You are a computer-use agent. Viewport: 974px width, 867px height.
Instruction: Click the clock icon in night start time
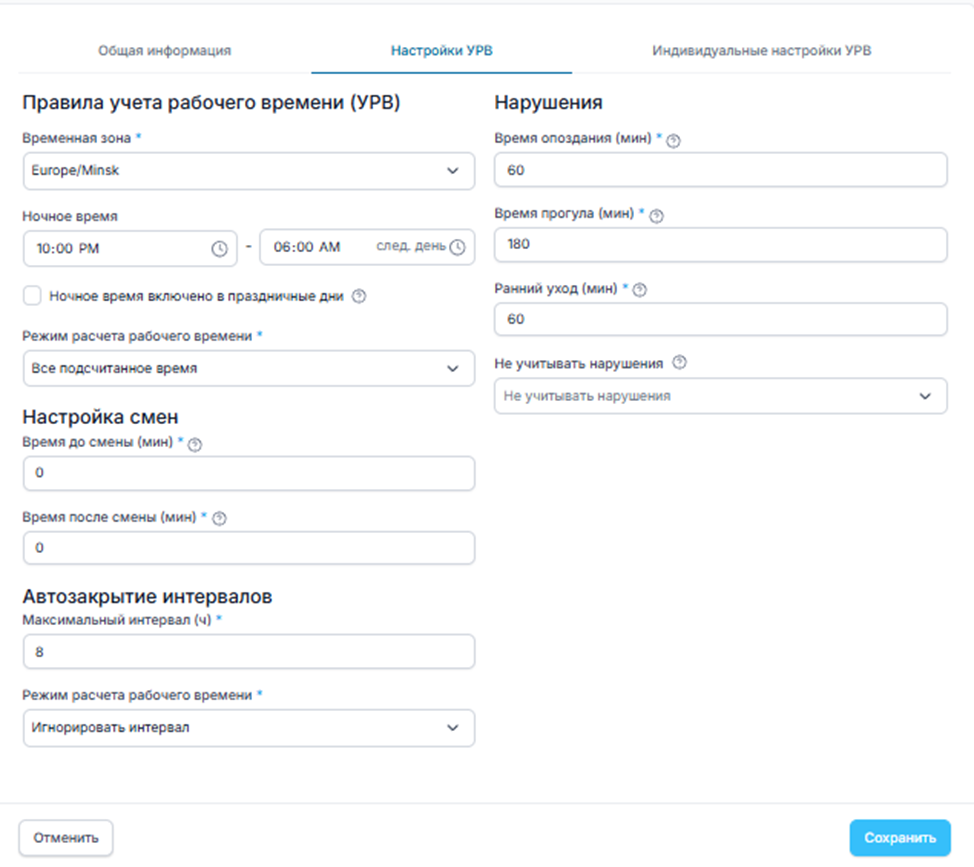tap(219, 249)
